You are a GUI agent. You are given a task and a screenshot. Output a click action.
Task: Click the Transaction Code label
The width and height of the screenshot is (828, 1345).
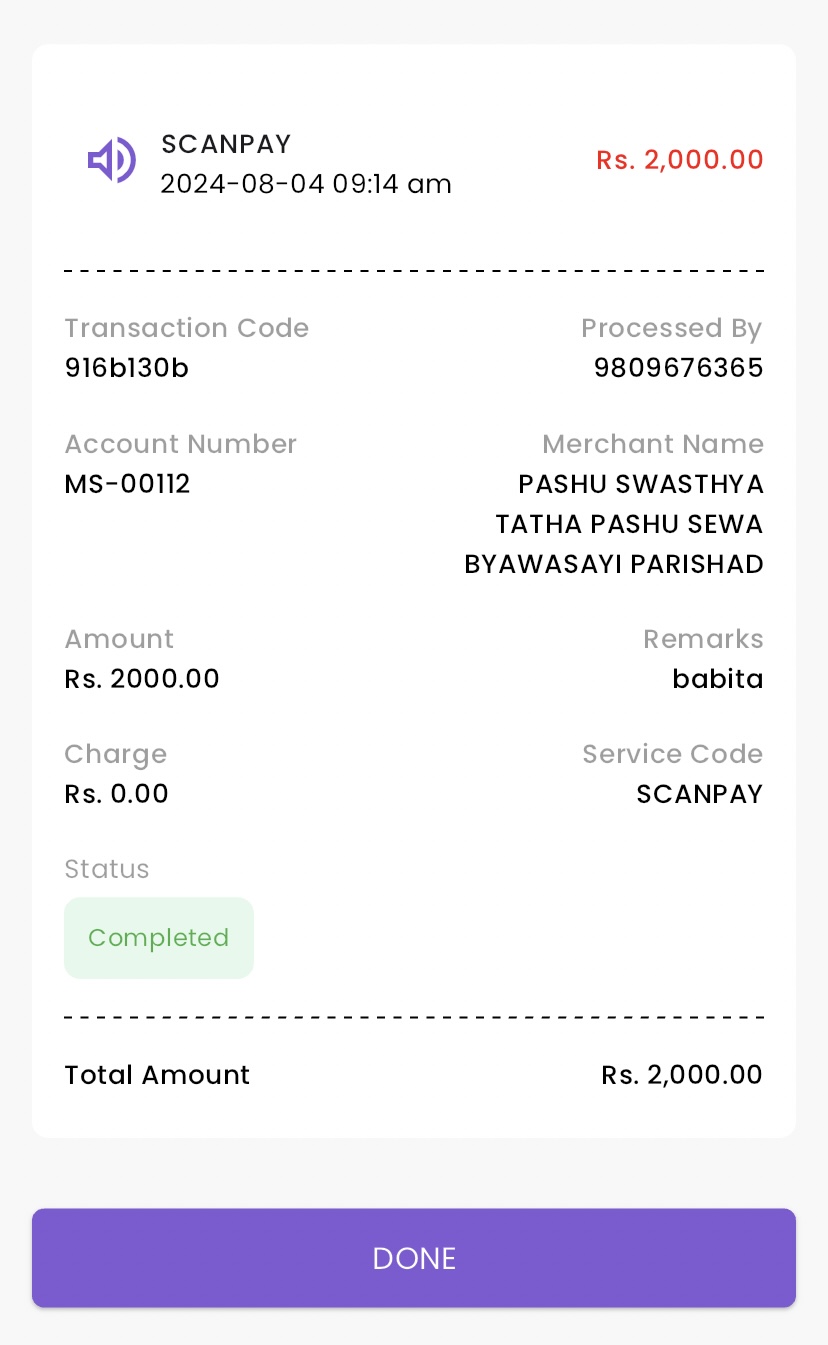tap(187, 328)
